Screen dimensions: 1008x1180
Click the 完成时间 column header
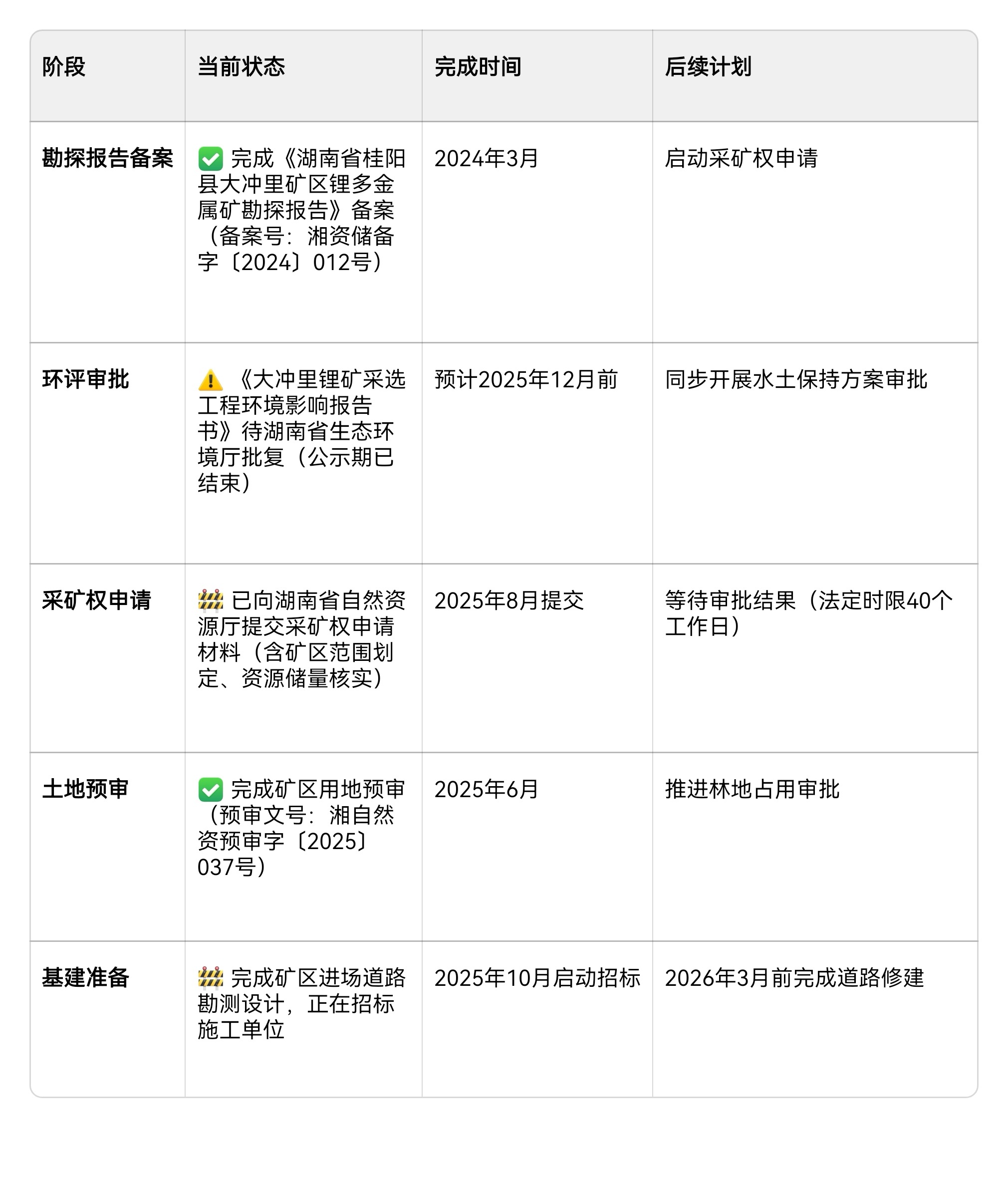point(478,66)
